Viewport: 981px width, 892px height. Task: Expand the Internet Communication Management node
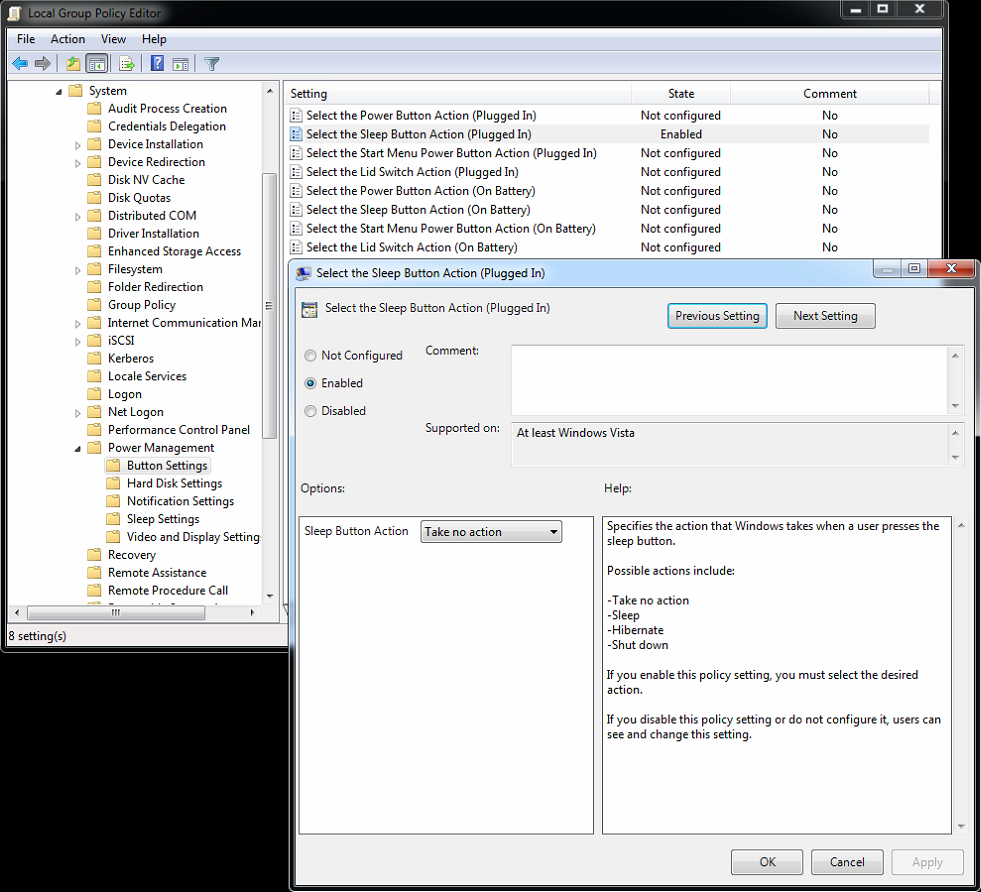tap(78, 323)
